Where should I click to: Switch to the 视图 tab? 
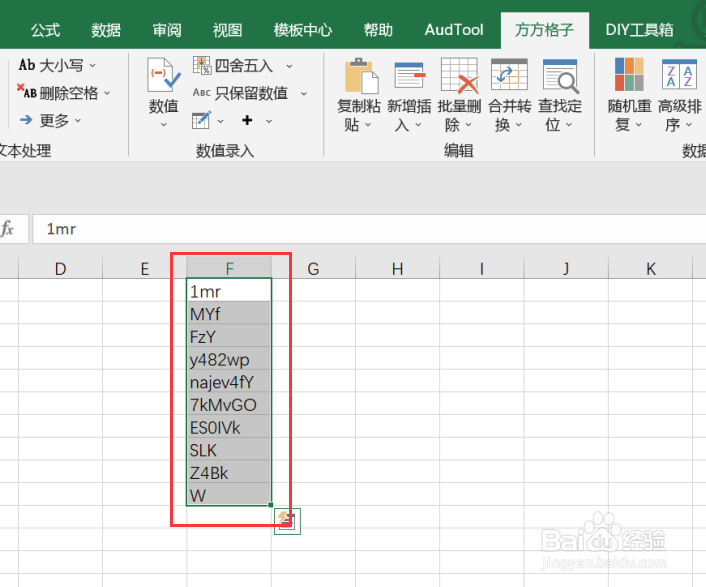pyautogui.click(x=227, y=30)
